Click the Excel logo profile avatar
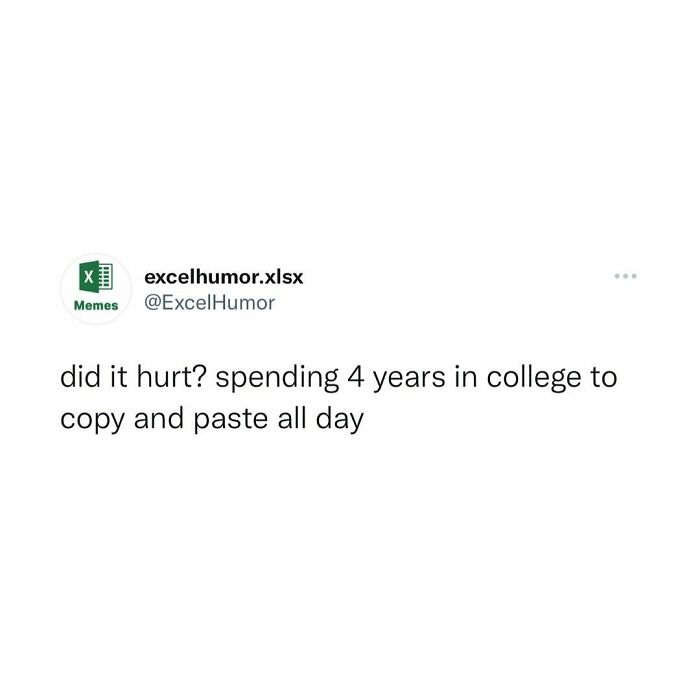This screenshot has width=700, height=700. (x=96, y=289)
